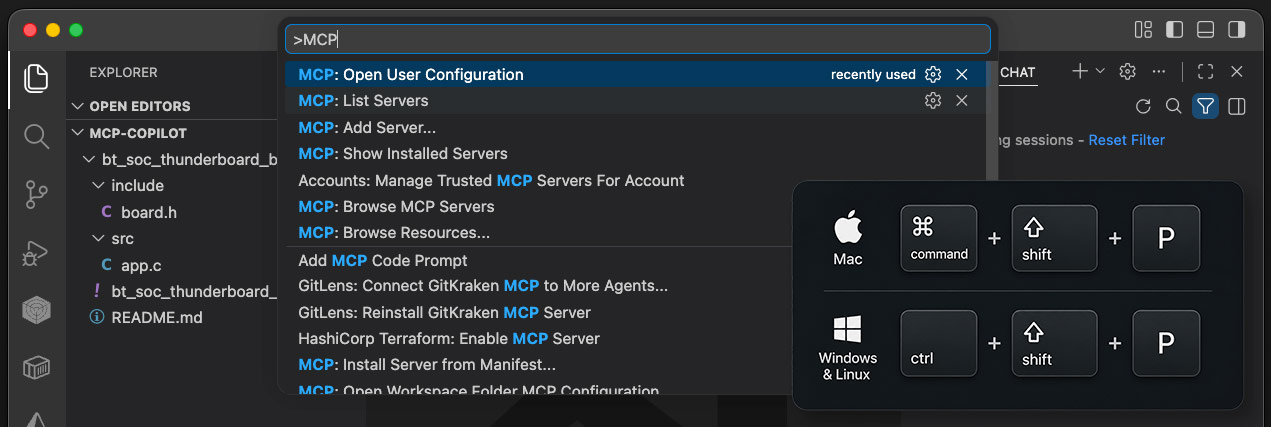1271x427 pixels.
Task: Open the Source Control view
Action: [36, 194]
